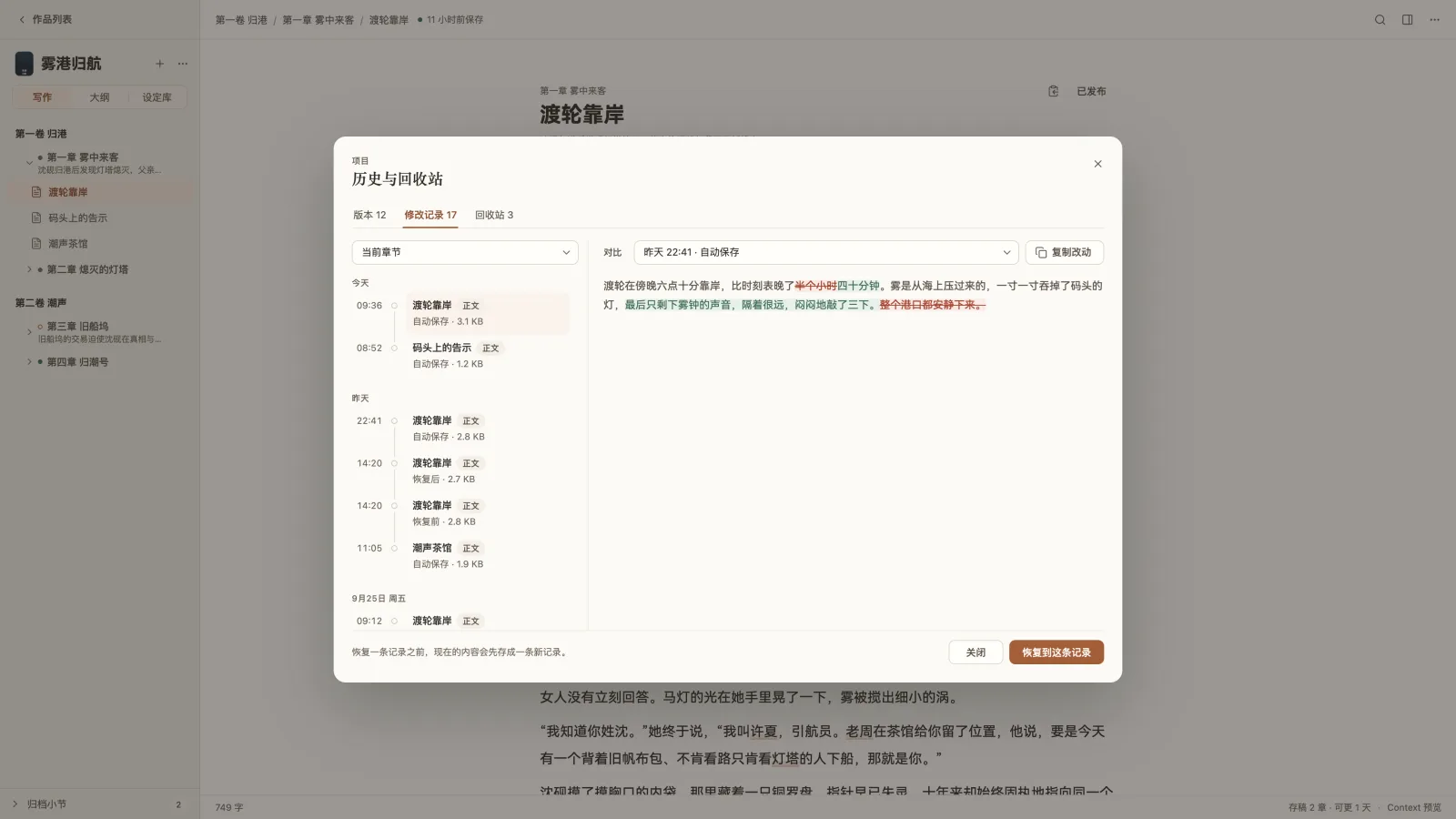
Task: Toggle the side panel layout icon
Action: point(1407,19)
